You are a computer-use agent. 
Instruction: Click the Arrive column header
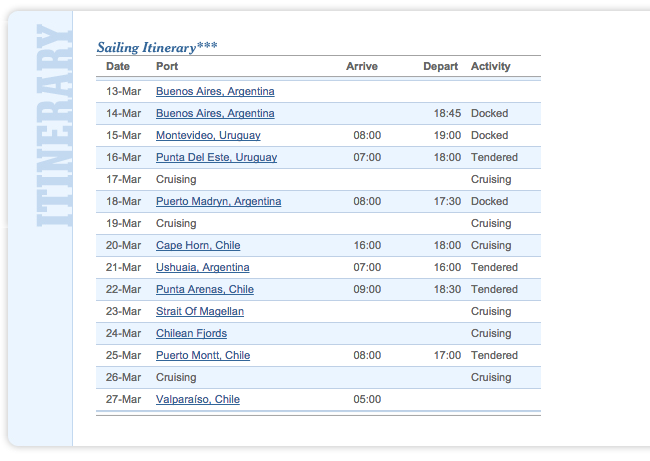point(362,67)
